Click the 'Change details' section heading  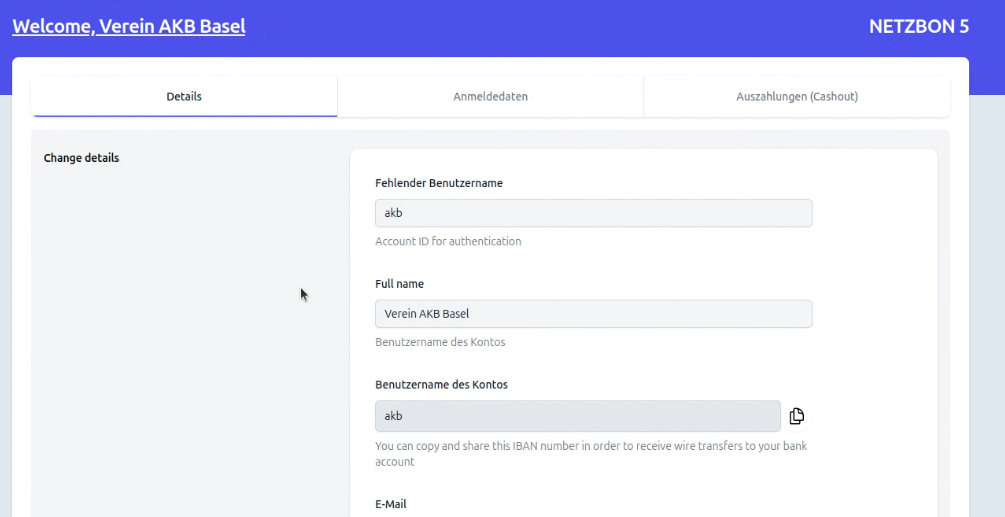click(x=81, y=158)
